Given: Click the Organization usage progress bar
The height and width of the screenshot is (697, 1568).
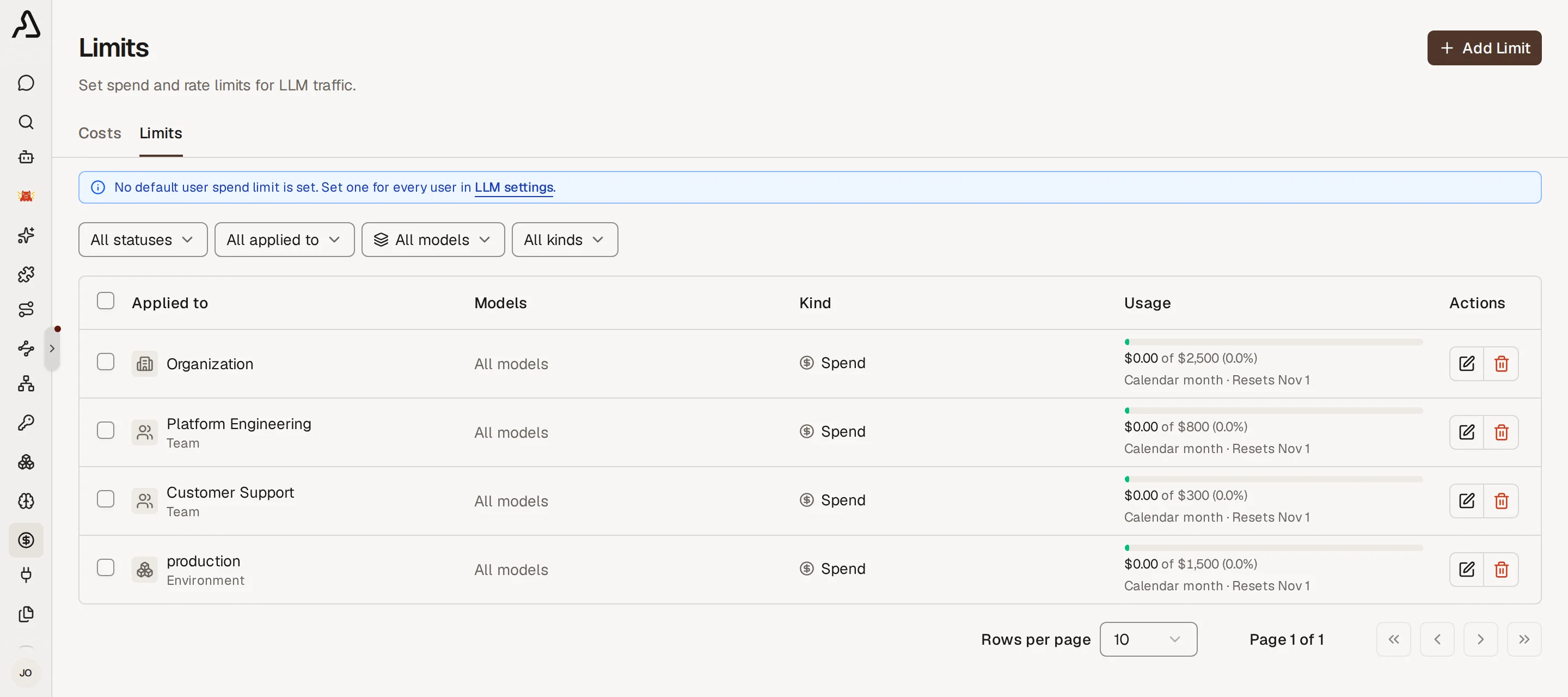Looking at the screenshot, I should pos(1273,342).
